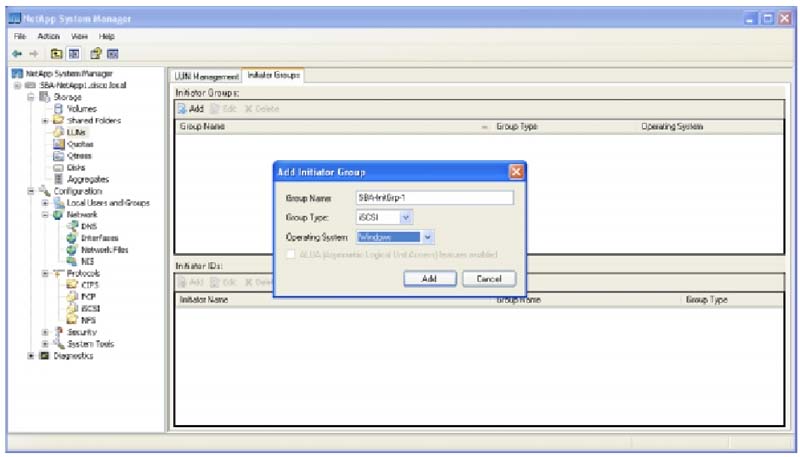Open the Diagnostics node
800x457 pixels.
[x=70, y=355]
